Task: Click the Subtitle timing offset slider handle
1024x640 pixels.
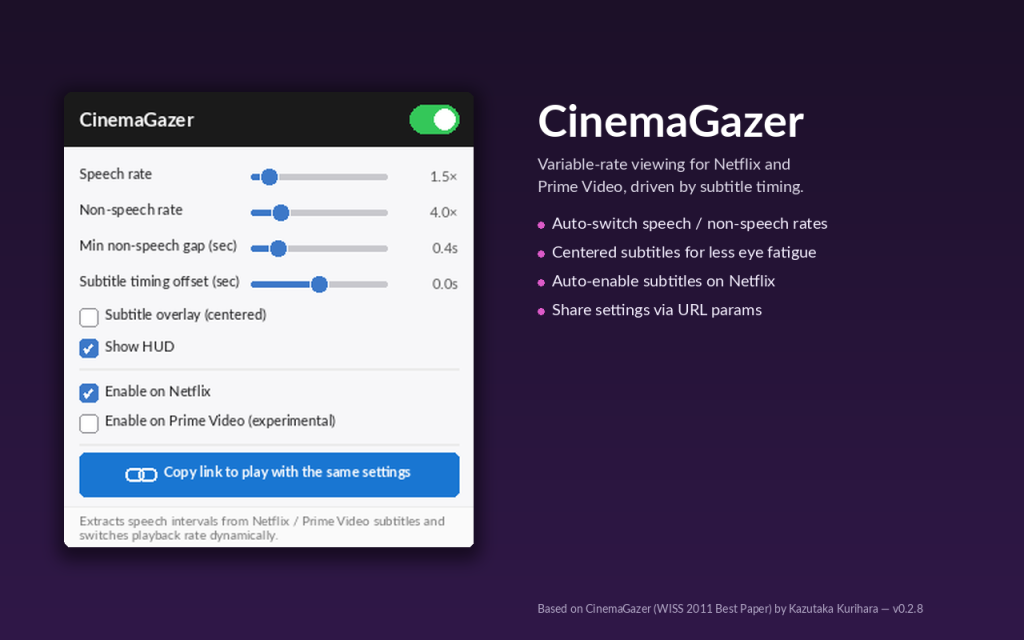Action: click(319, 285)
